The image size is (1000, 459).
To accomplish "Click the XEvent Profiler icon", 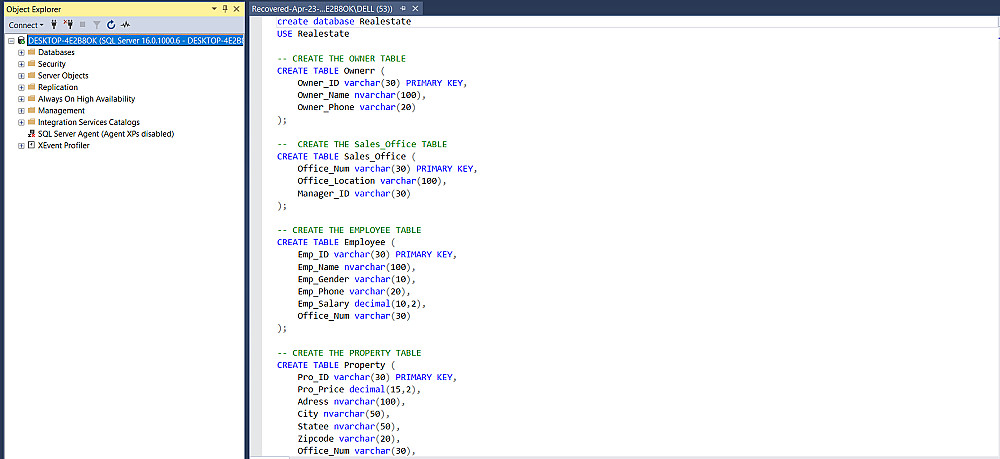I will tap(31, 145).
